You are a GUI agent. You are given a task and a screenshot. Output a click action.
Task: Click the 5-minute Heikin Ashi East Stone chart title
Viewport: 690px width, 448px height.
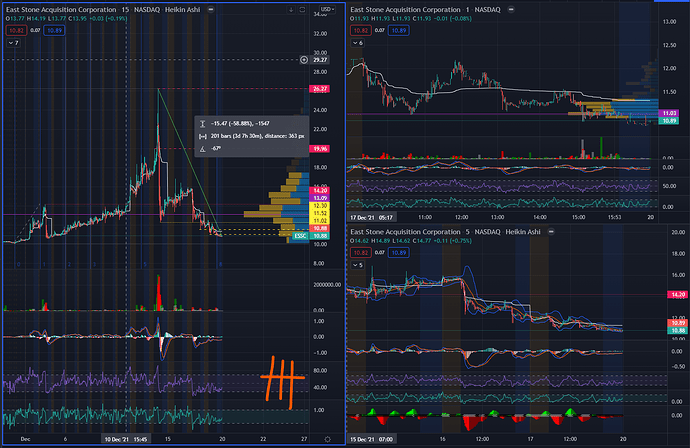coord(445,231)
